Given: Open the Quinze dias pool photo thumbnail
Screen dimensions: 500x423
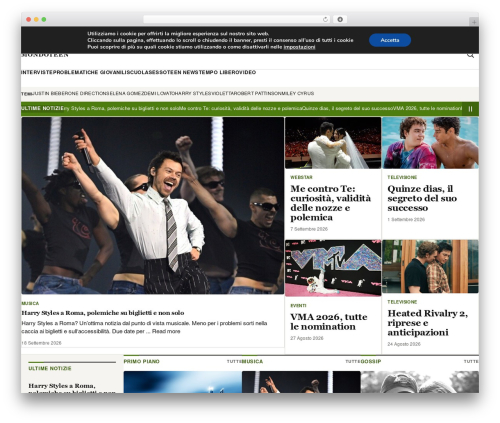Looking at the screenshot, I should 430,143.
